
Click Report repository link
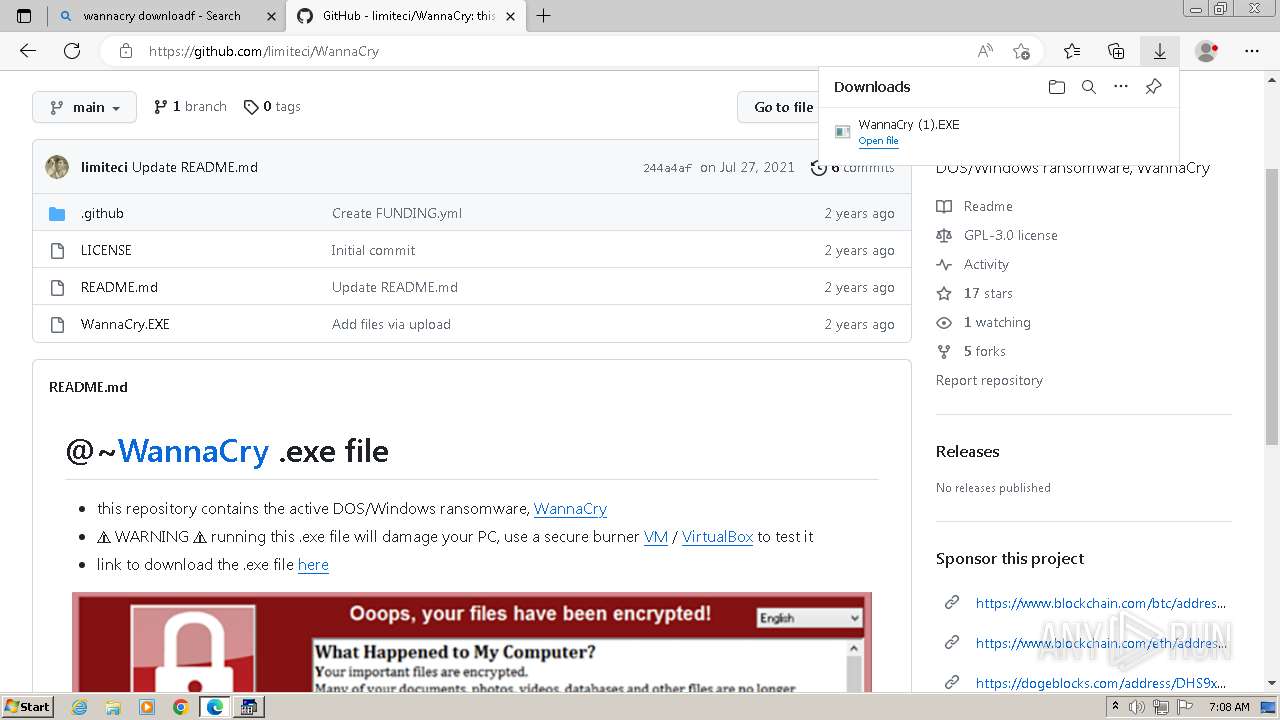[x=989, y=380]
